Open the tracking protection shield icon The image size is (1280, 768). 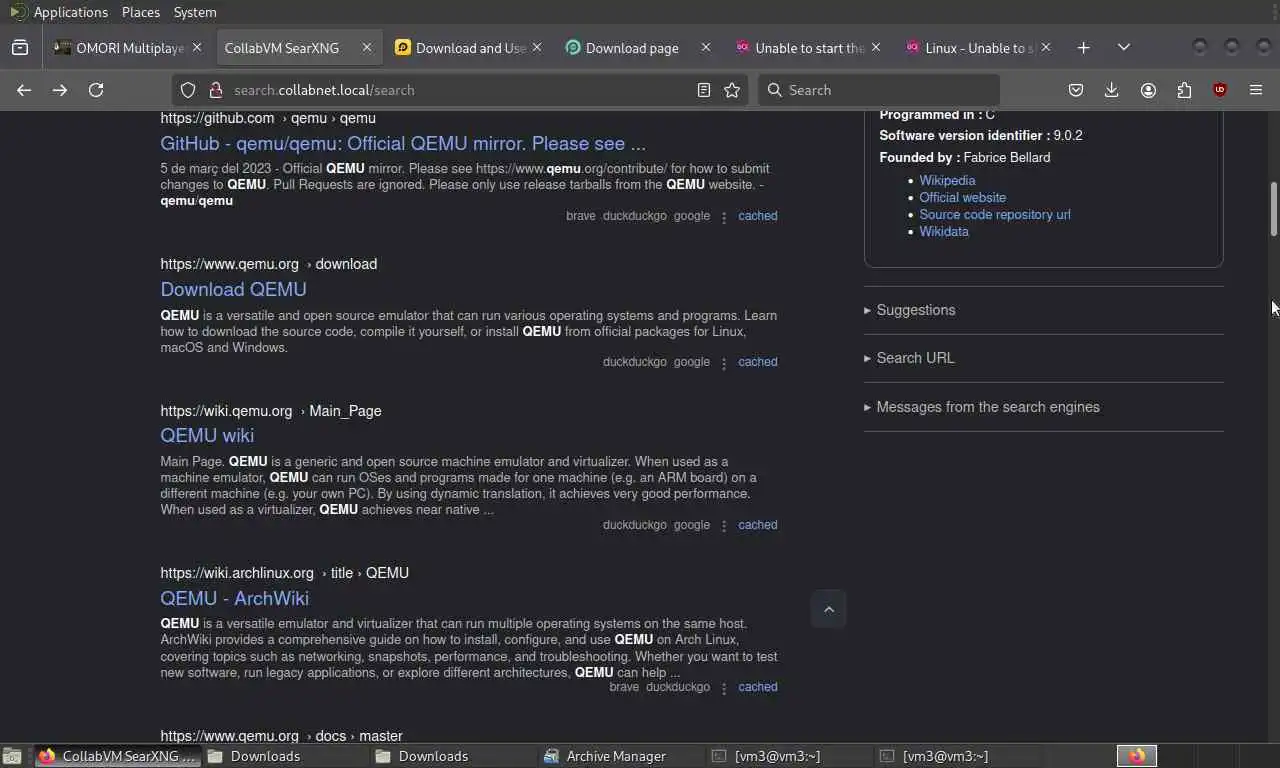(x=188, y=90)
